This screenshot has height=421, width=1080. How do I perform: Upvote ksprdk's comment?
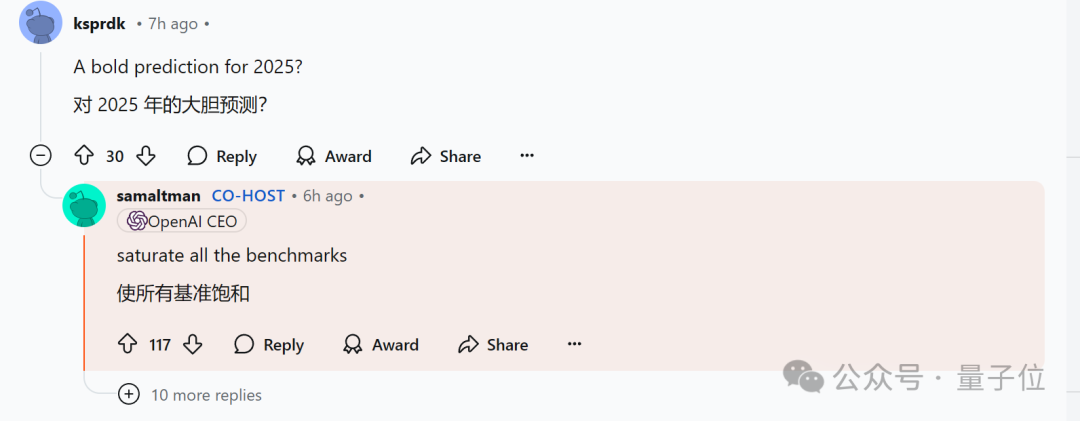click(84, 156)
